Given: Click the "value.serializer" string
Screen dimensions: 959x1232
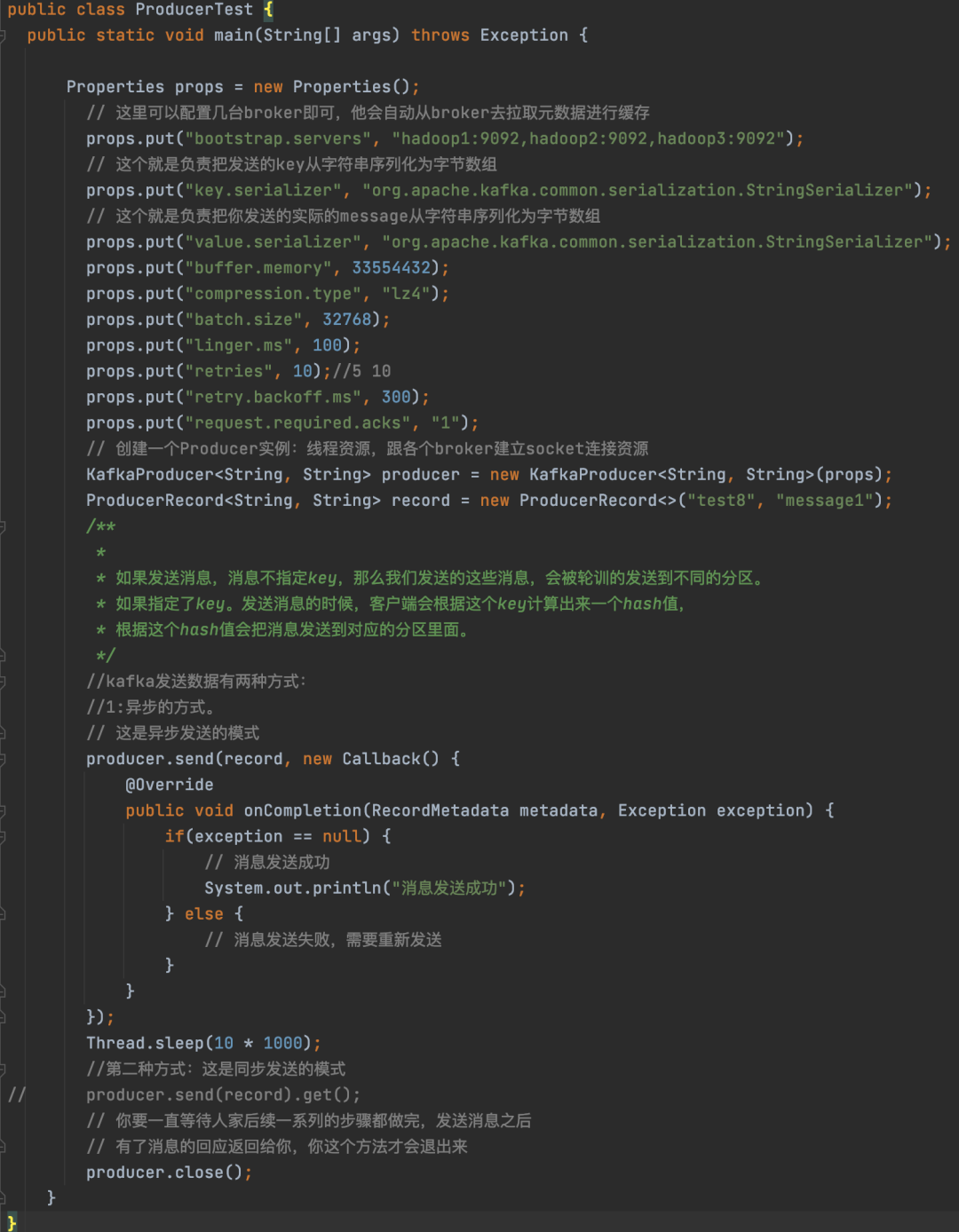Looking at the screenshot, I should (x=273, y=241).
